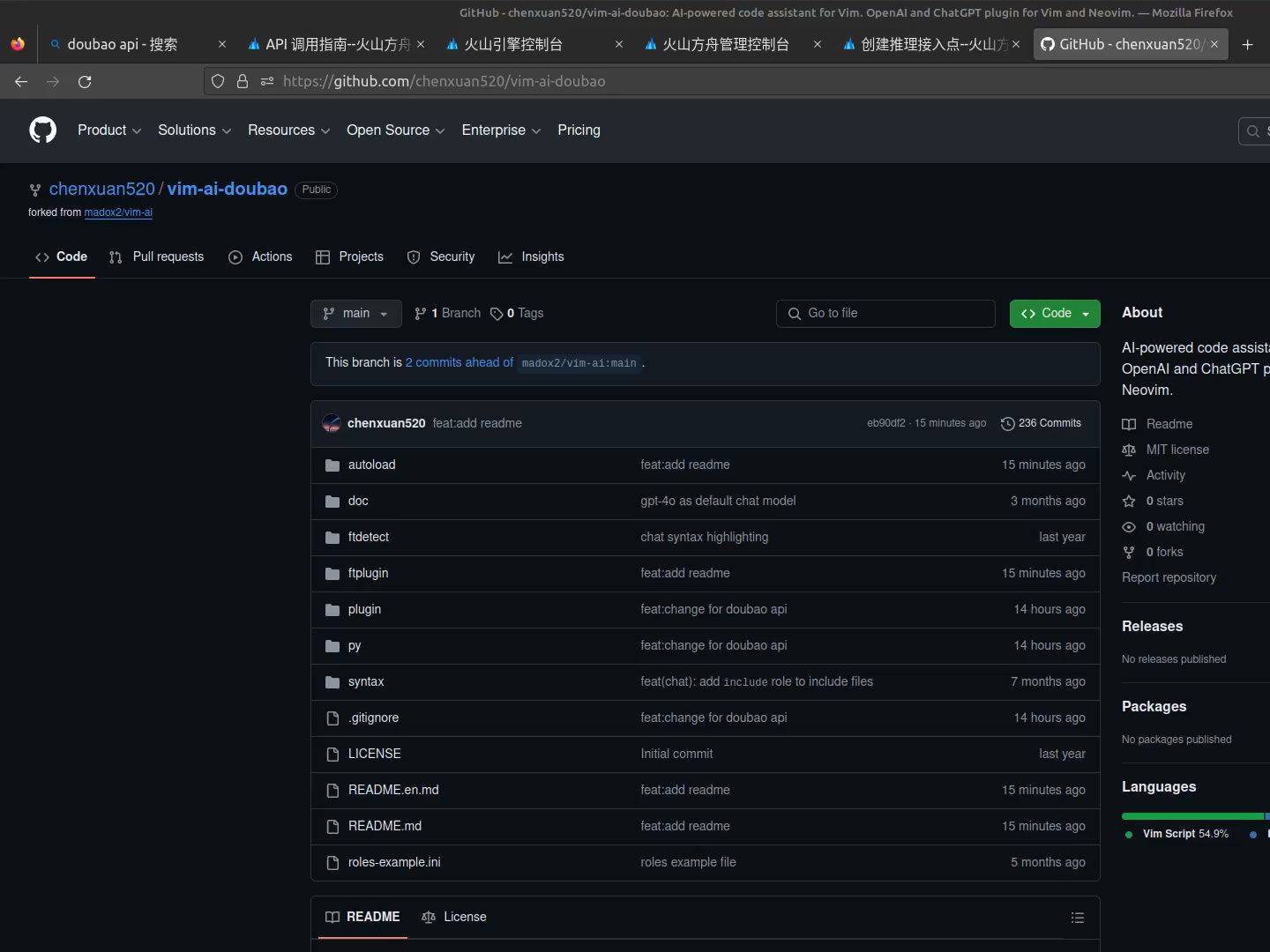The image size is (1270, 952).
Task: Expand the main branch selector dropdown
Action: coord(355,314)
